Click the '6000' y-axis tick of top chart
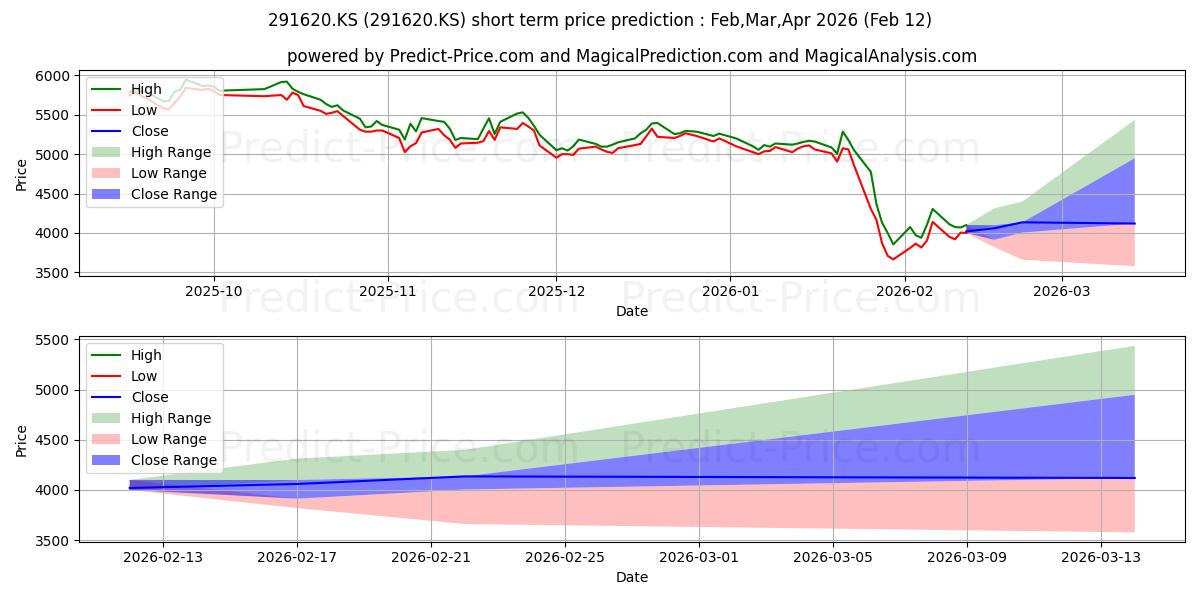The width and height of the screenshot is (1200, 600). (x=54, y=76)
